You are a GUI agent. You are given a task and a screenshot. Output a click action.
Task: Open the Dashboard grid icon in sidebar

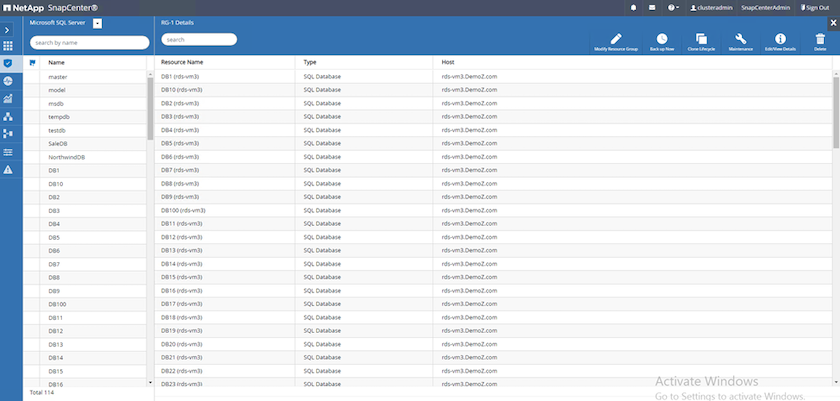8,46
